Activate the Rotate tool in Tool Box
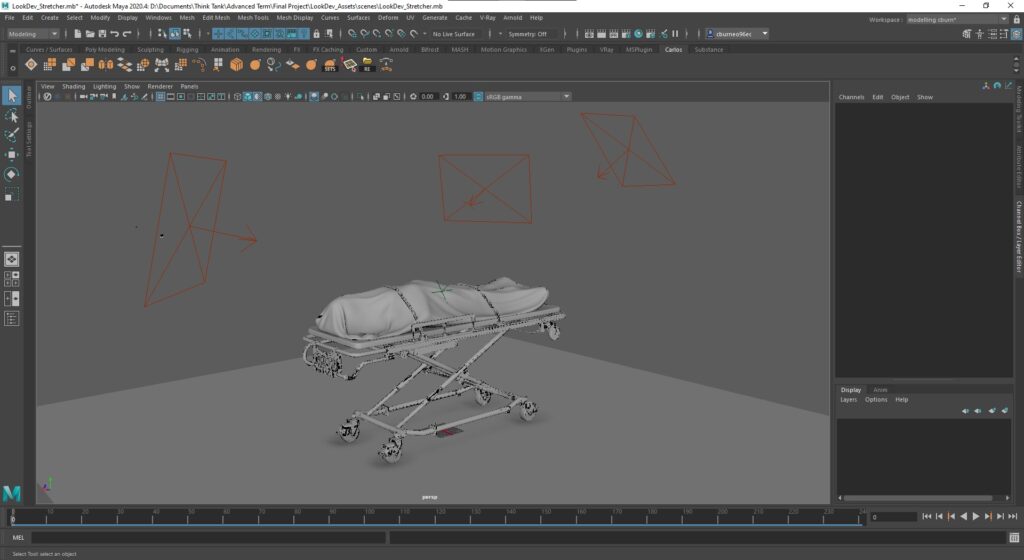The height and width of the screenshot is (560, 1024). (x=11, y=174)
